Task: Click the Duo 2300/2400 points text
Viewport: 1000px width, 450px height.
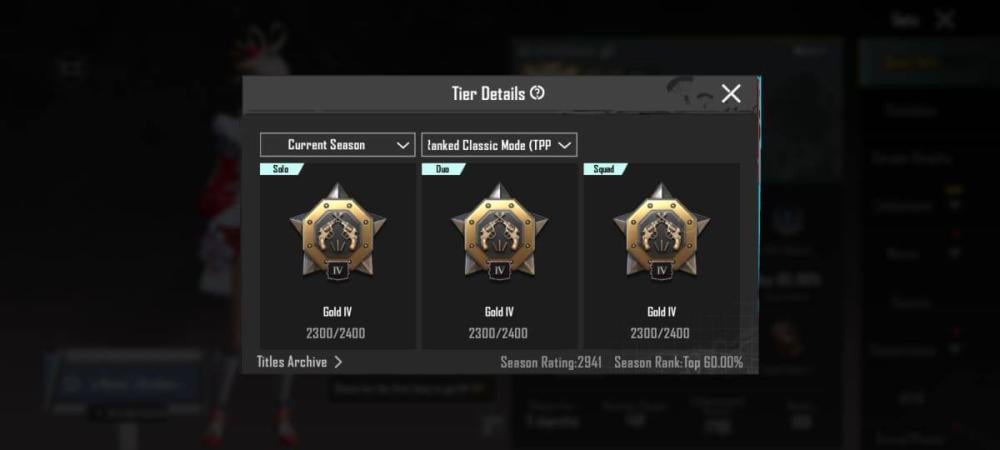Action: (x=498, y=333)
